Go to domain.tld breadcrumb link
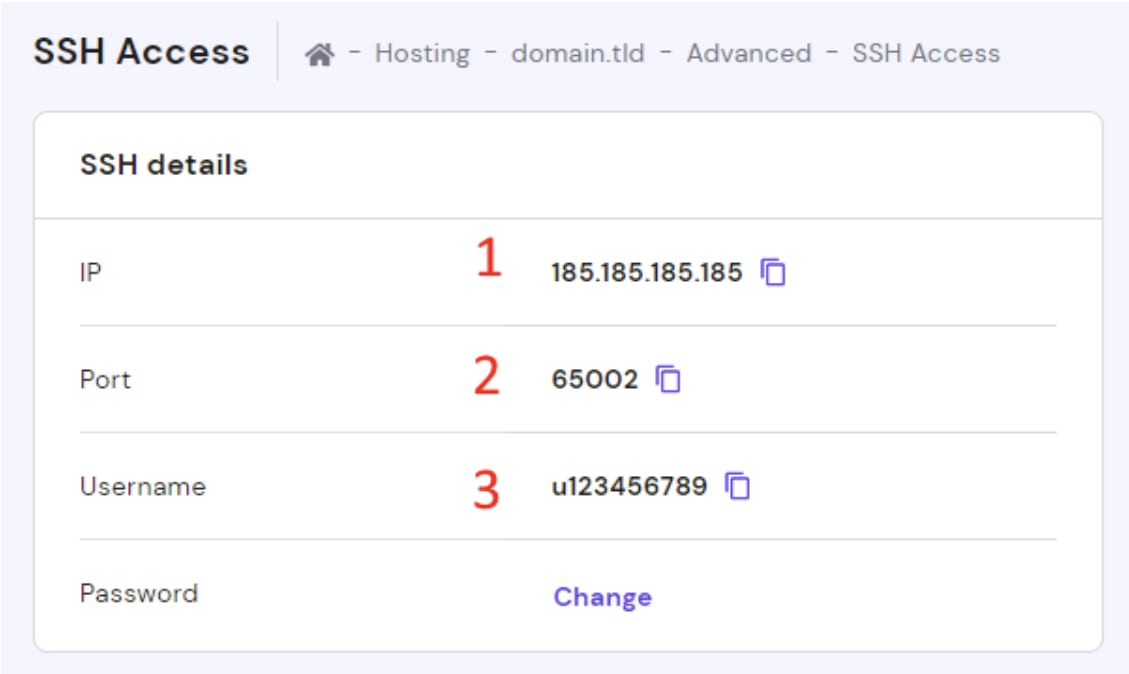The height and width of the screenshot is (674, 1129). click(x=578, y=53)
